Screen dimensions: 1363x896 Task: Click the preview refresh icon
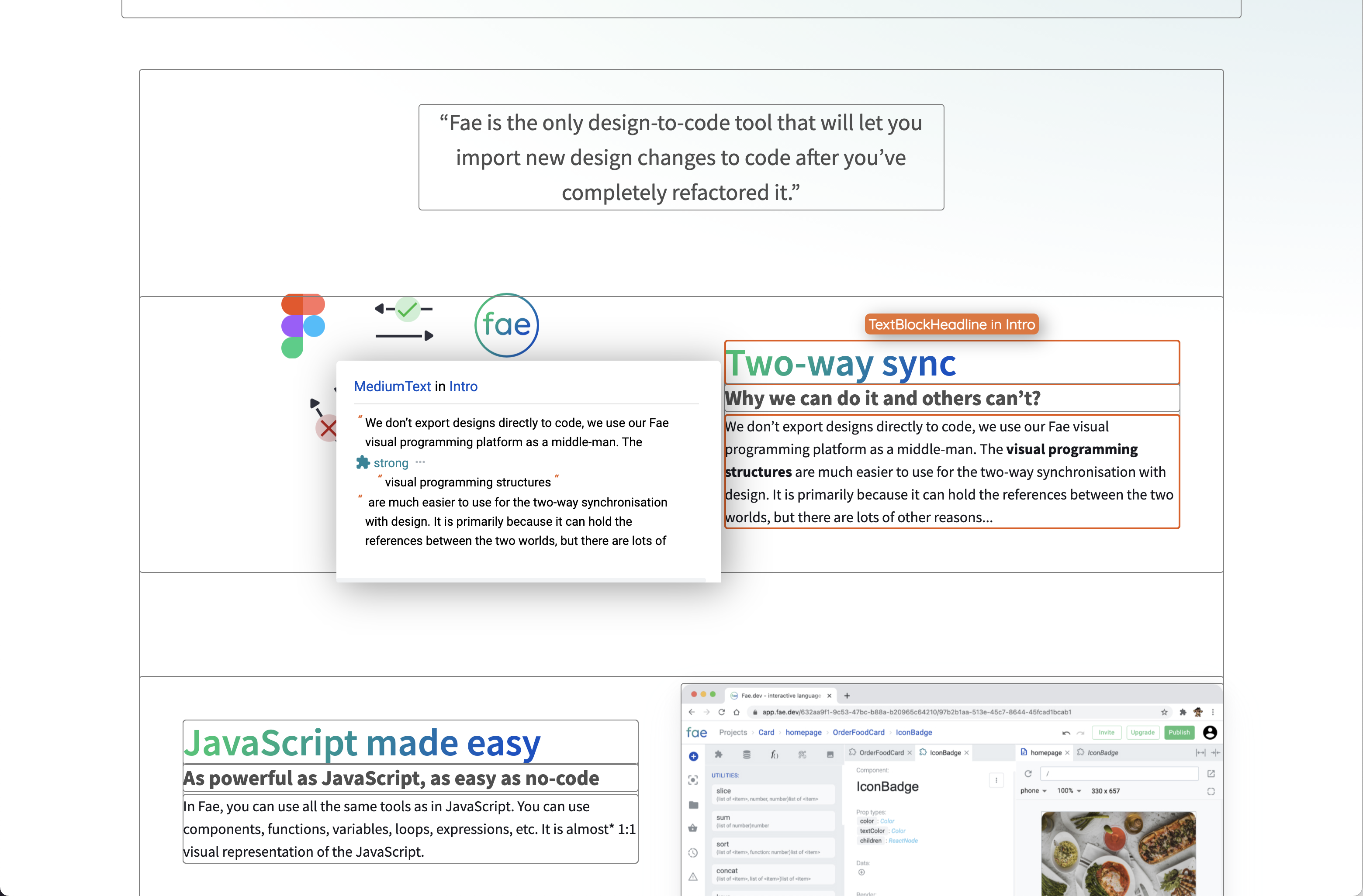pos(1028,773)
